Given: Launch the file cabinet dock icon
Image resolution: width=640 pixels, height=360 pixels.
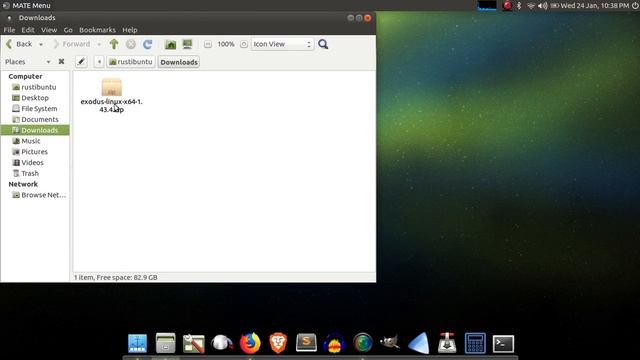Looking at the screenshot, I should (165, 343).
